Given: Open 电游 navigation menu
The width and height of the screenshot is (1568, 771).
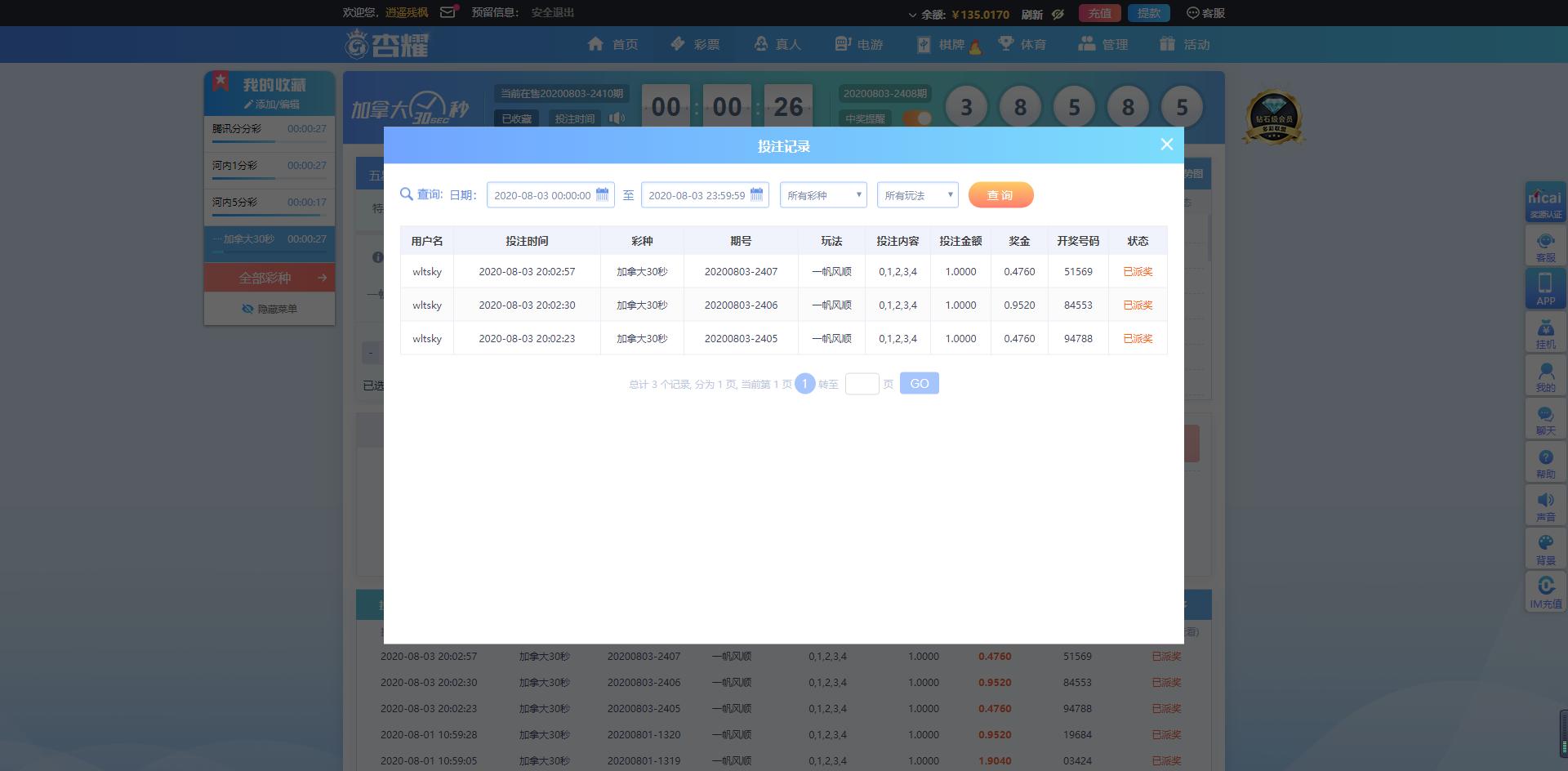Looking at the screenshot, I should [x=858, y=44].
